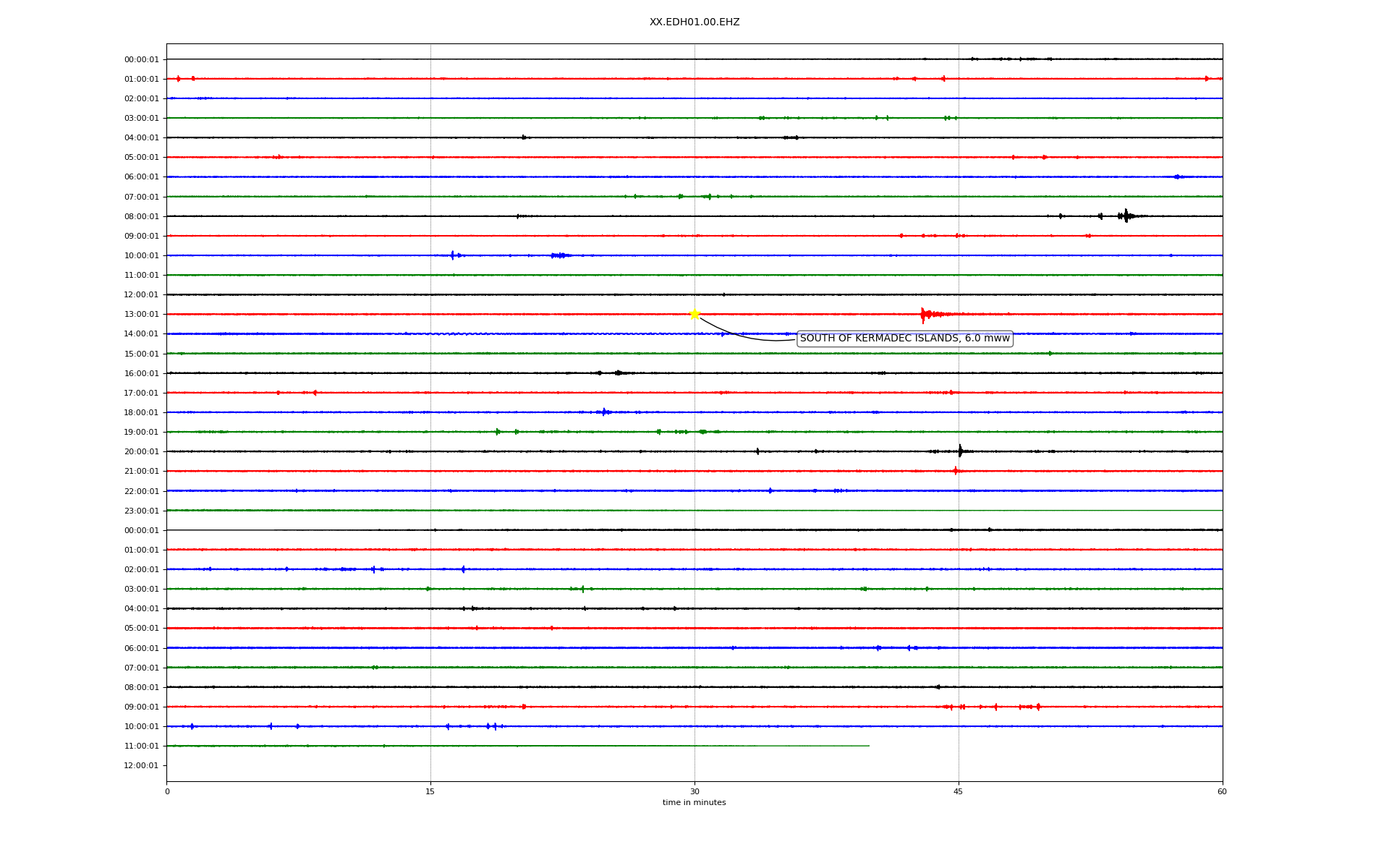The width and height of the screenshot is (1389, 868).
Task: Click the end of the green last 11:00:01 trace
Action: click(868, 746)
